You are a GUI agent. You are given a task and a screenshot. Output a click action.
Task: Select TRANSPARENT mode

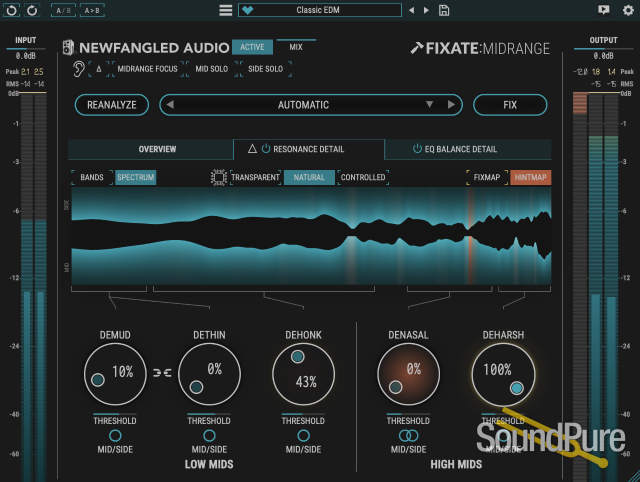pyautogui.click(x=256, y=177)
